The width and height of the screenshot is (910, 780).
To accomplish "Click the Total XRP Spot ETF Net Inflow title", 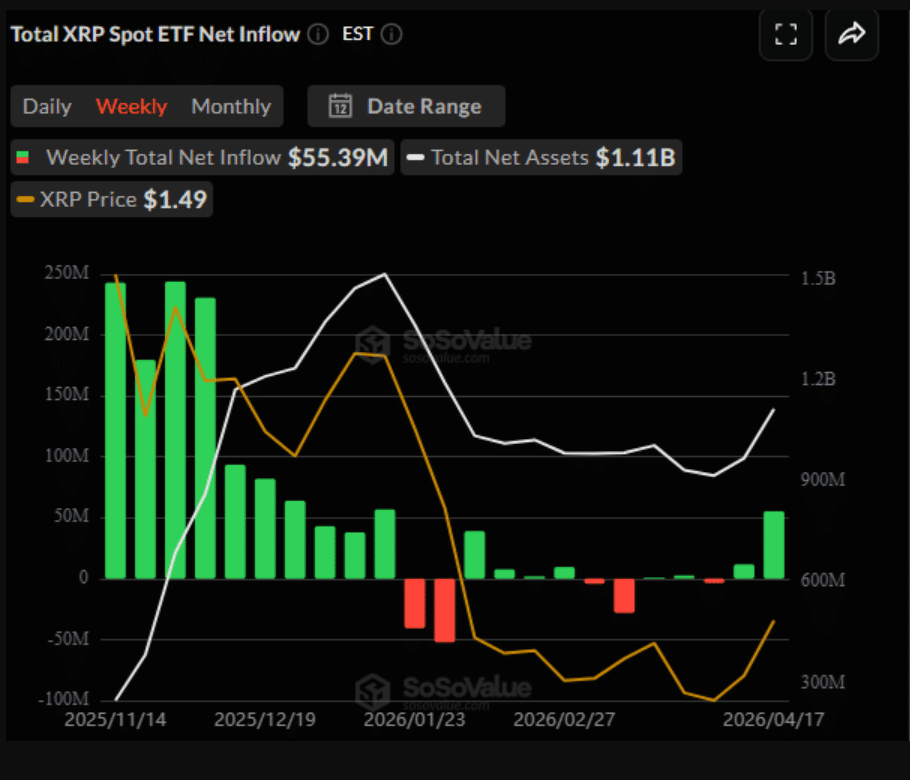I will pos(155,34).
